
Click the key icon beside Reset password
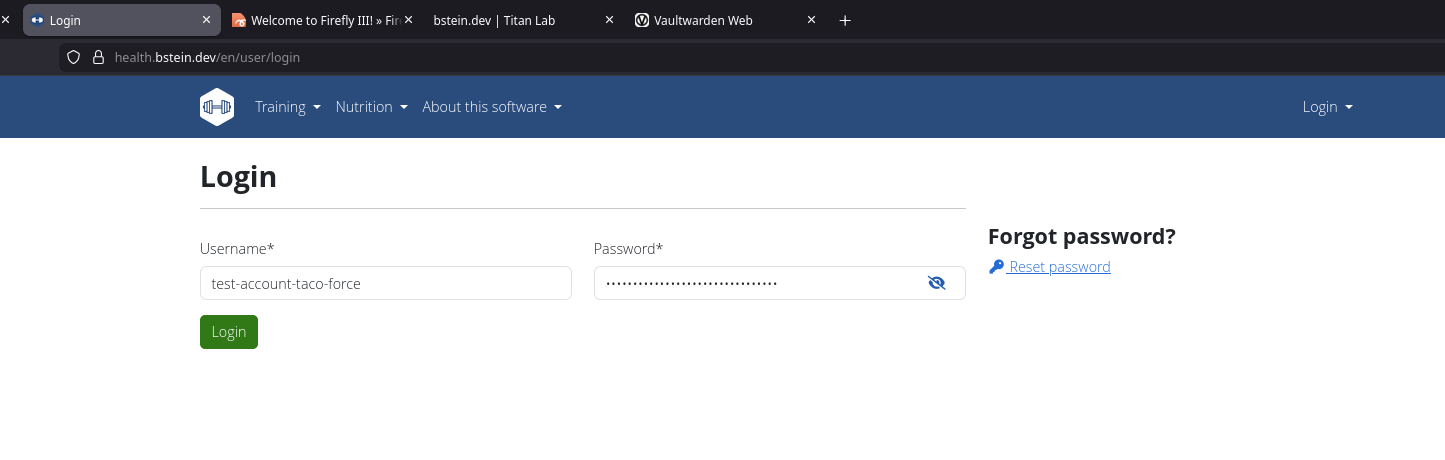[996, 267]
